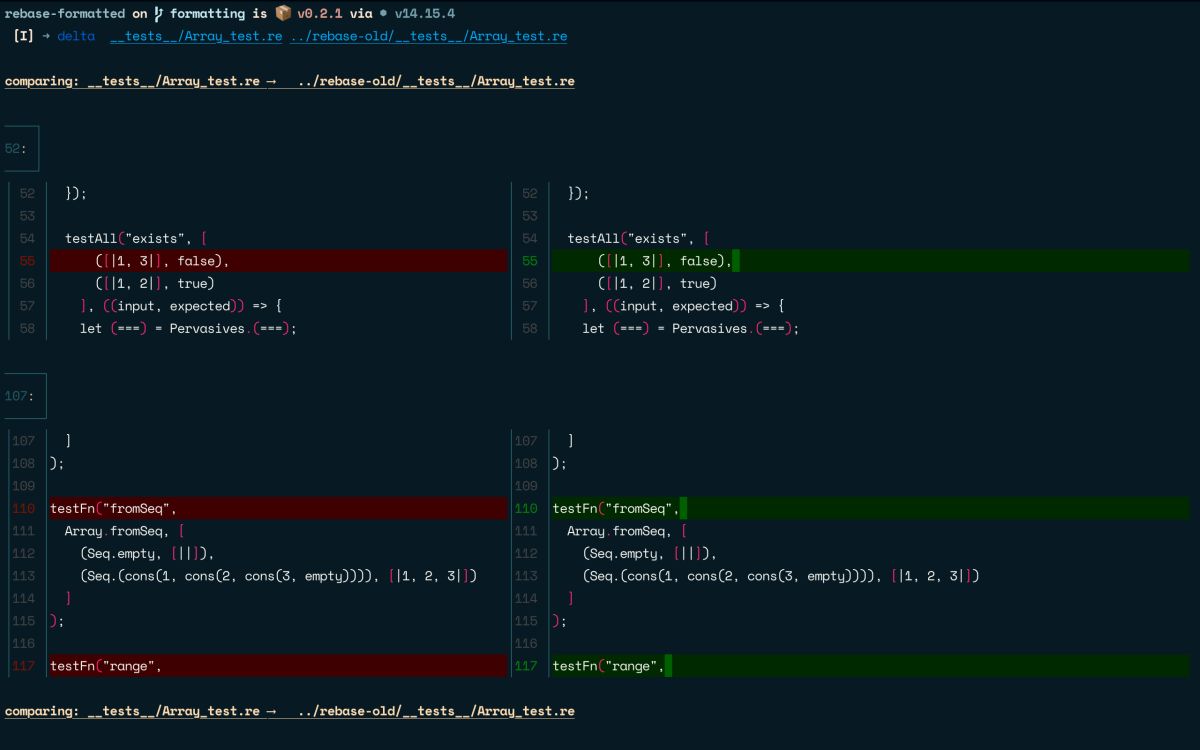Click left pane "Array.fromSeq, [" line
The image size is (1200, 750).
coord(125,531)
